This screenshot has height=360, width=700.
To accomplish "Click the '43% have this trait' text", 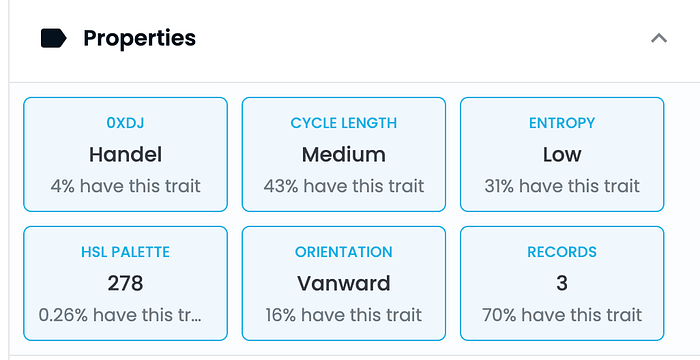I will (344, 186).
